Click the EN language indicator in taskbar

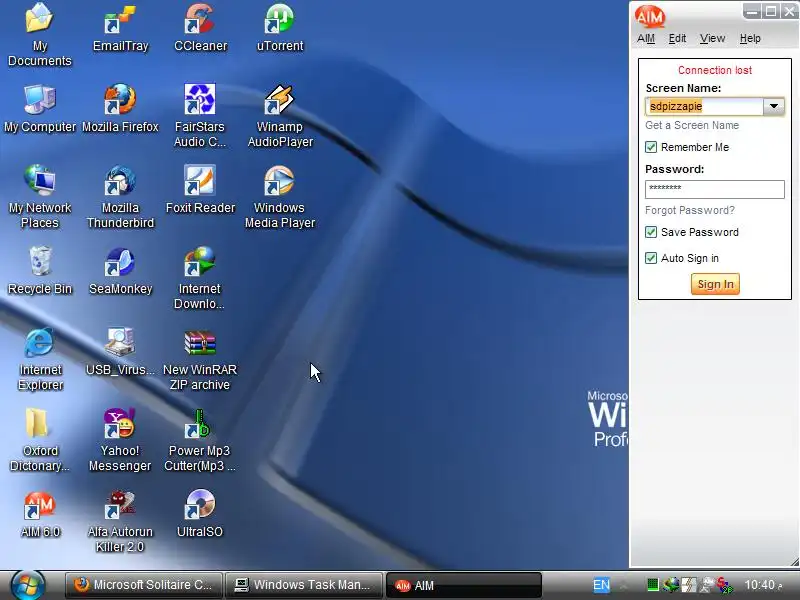point(601,585)
